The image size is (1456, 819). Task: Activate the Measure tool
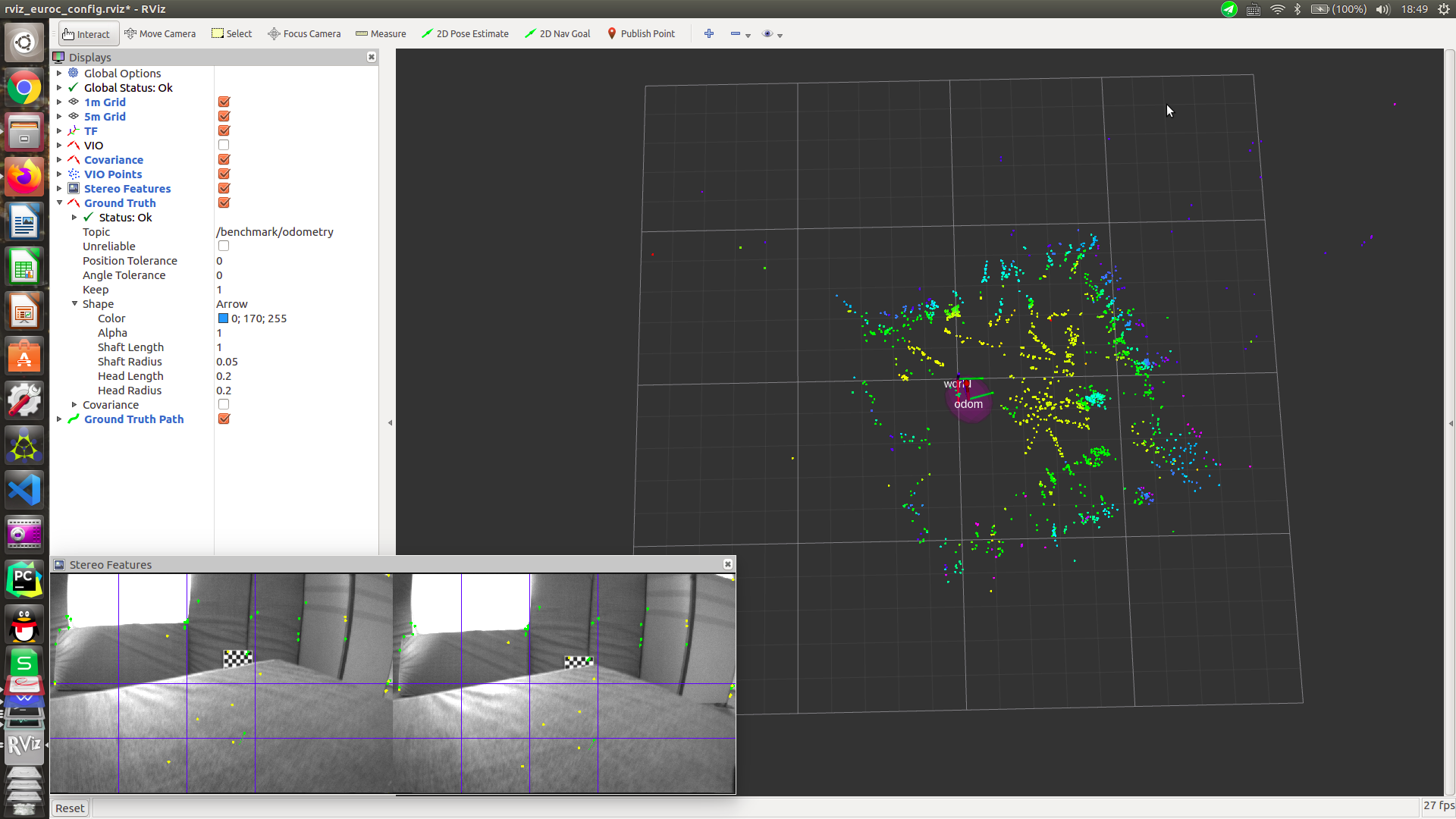(381, 33)
